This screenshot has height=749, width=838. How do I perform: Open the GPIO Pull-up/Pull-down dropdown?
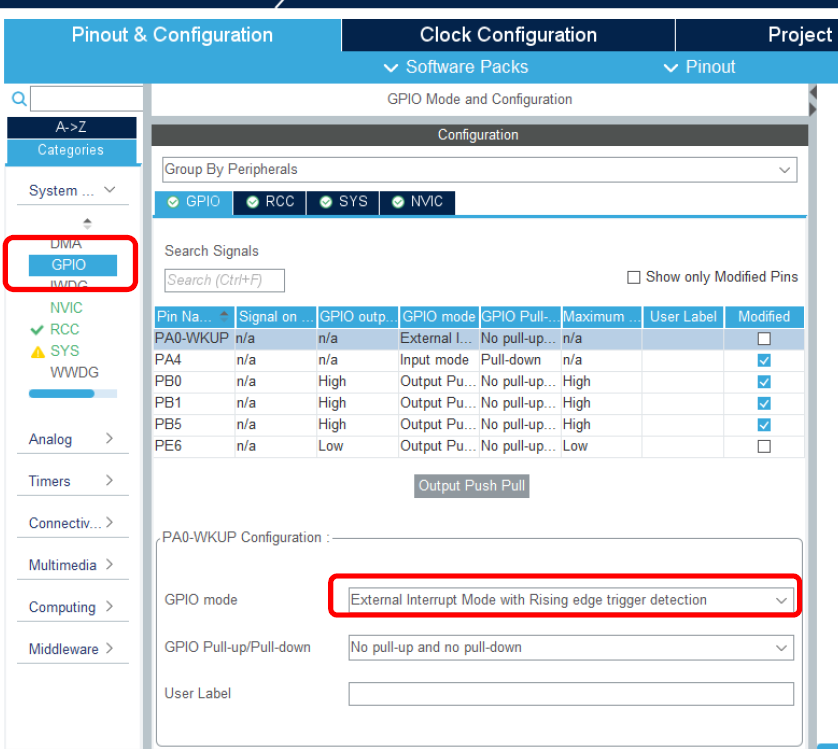pos(570,648)
